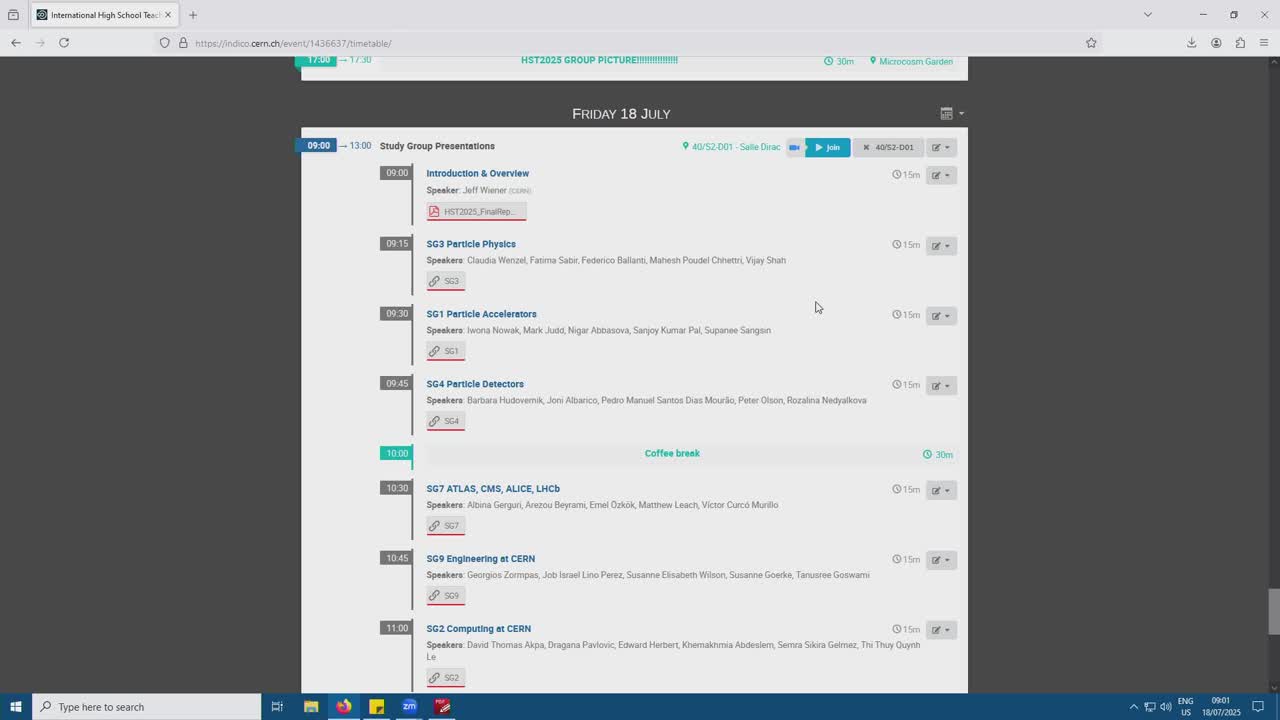Open the Friday 18 July calendar dropdown
The image size is (1280, 720).
tap(952, 113)
